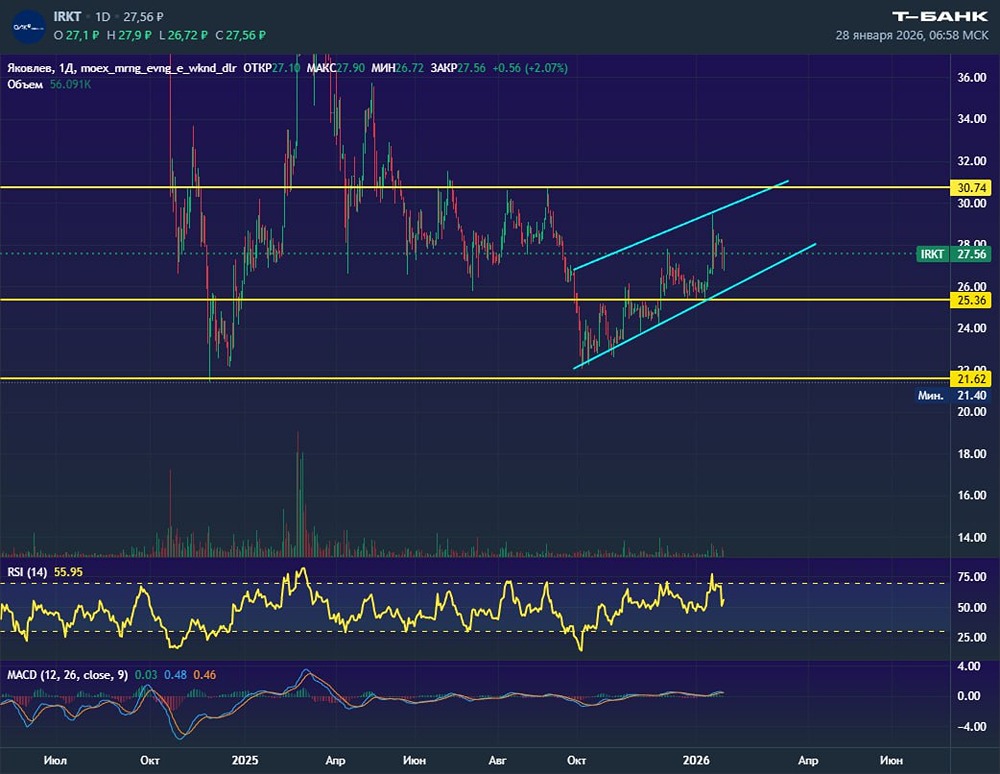The width and height of the screenshot is (1000, 774).
Task: Click the Объем volume indicator label
Action: pos(25,84)
